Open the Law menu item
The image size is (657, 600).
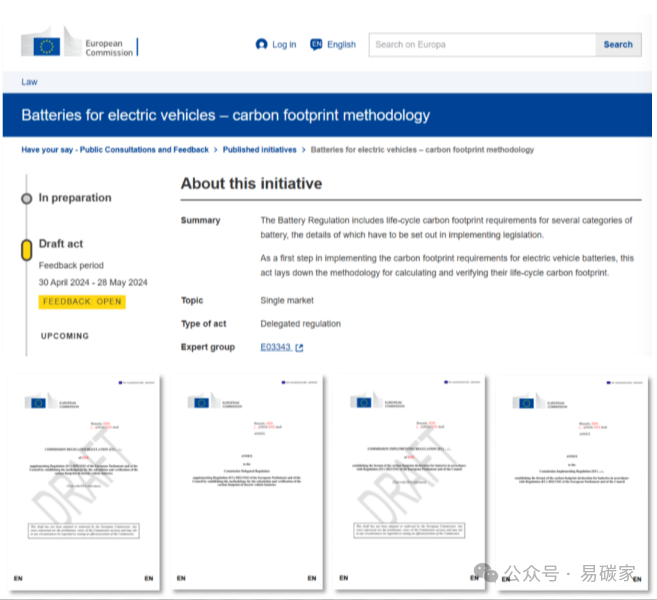[x=29, y=82]
